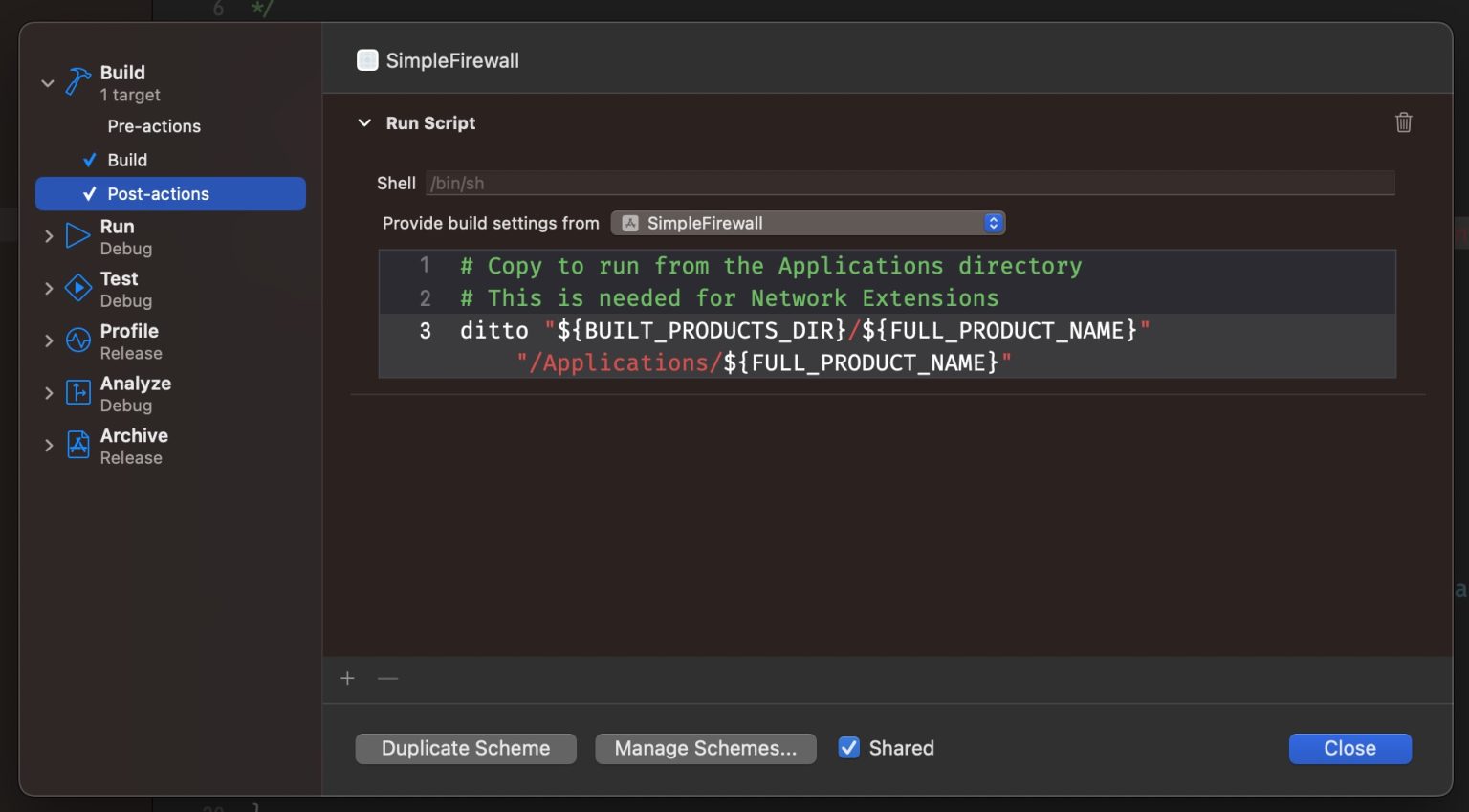Click the Shell path input field
Viewport: 1469px width, 812px height.
click(909, 184)
